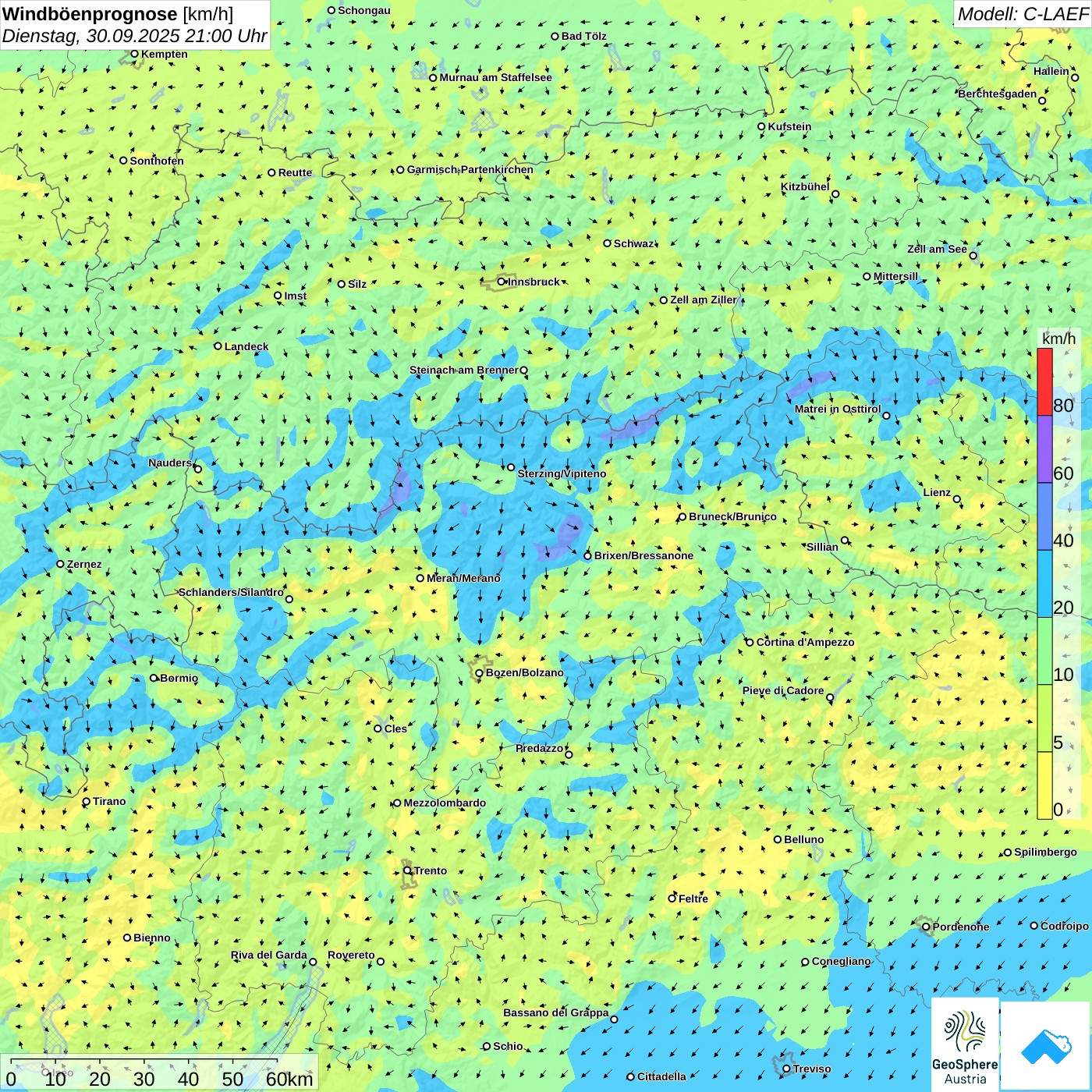Click the Innsbruck city label

tap(534, 282)
